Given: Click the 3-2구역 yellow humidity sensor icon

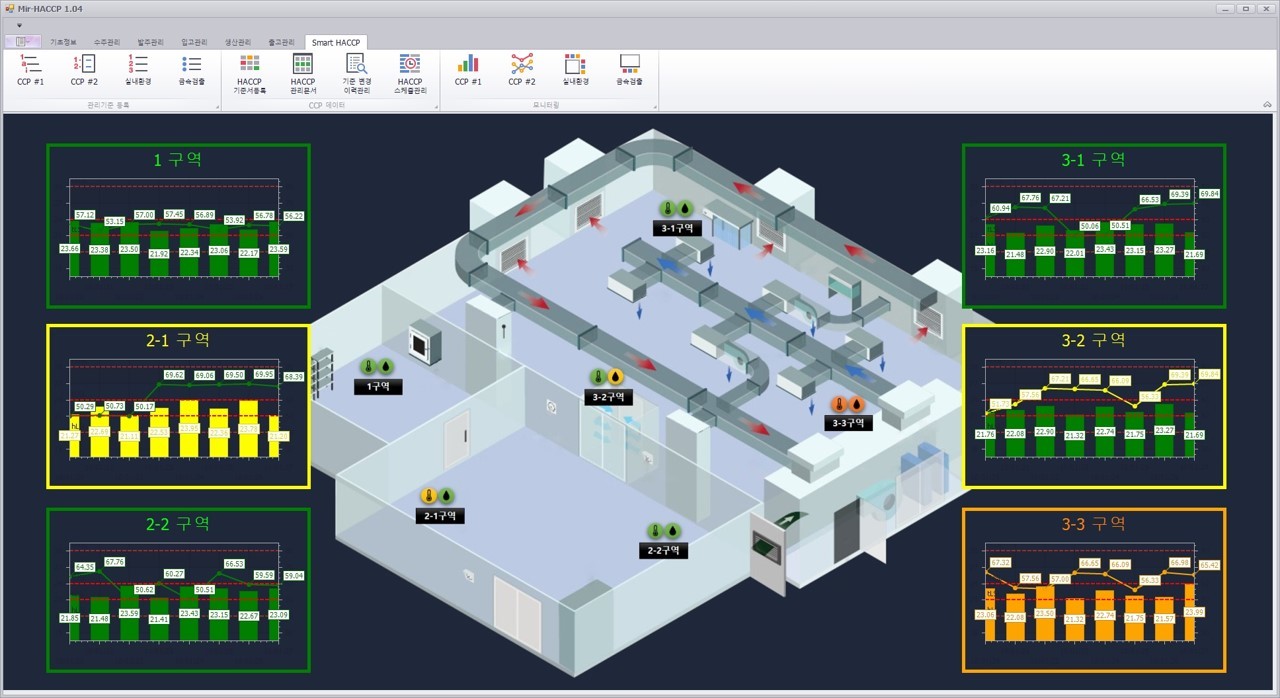Looking at the screenshot, I should click(616, 377).
